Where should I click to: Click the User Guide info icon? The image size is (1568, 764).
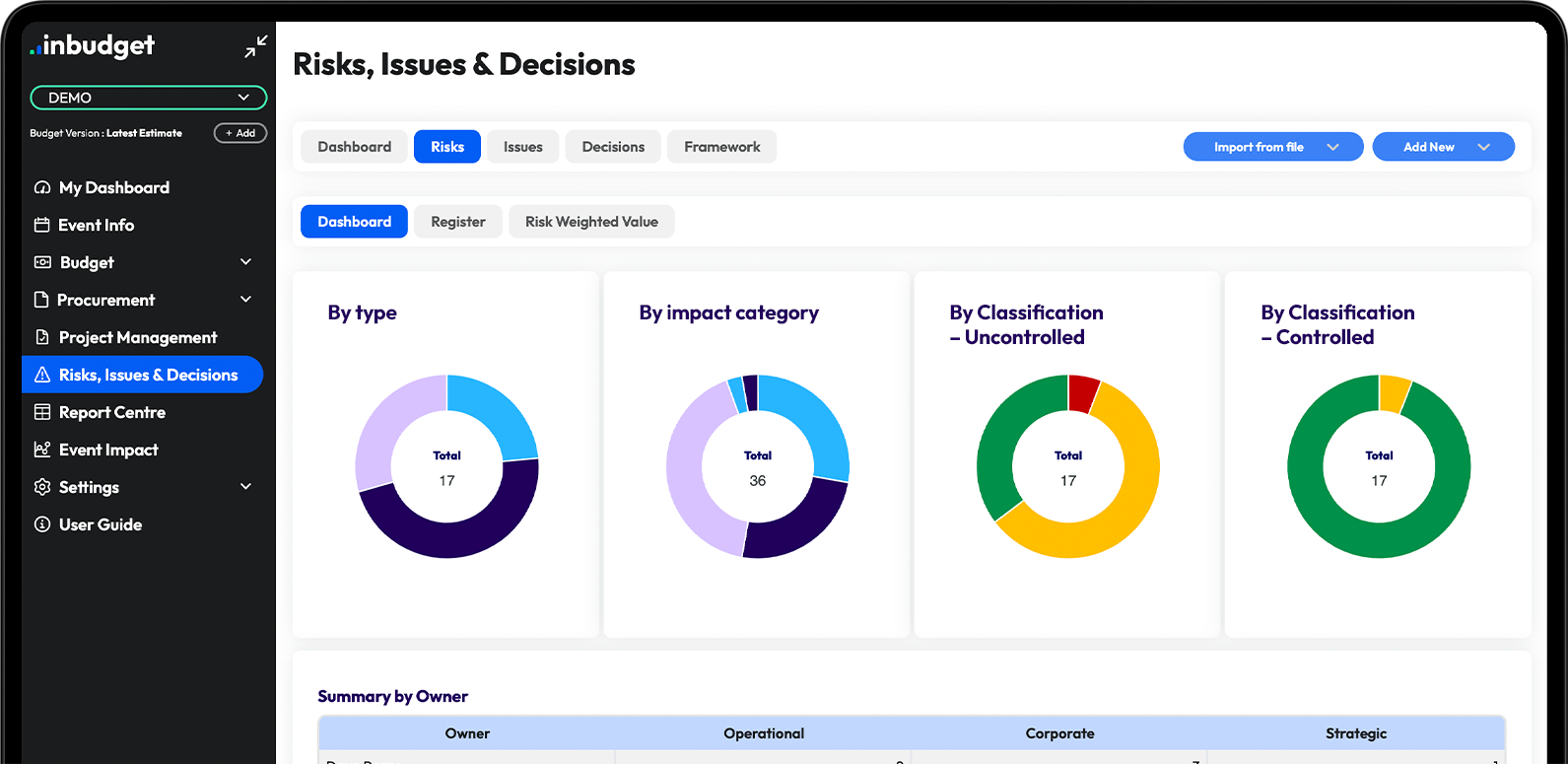coord(42,524)
